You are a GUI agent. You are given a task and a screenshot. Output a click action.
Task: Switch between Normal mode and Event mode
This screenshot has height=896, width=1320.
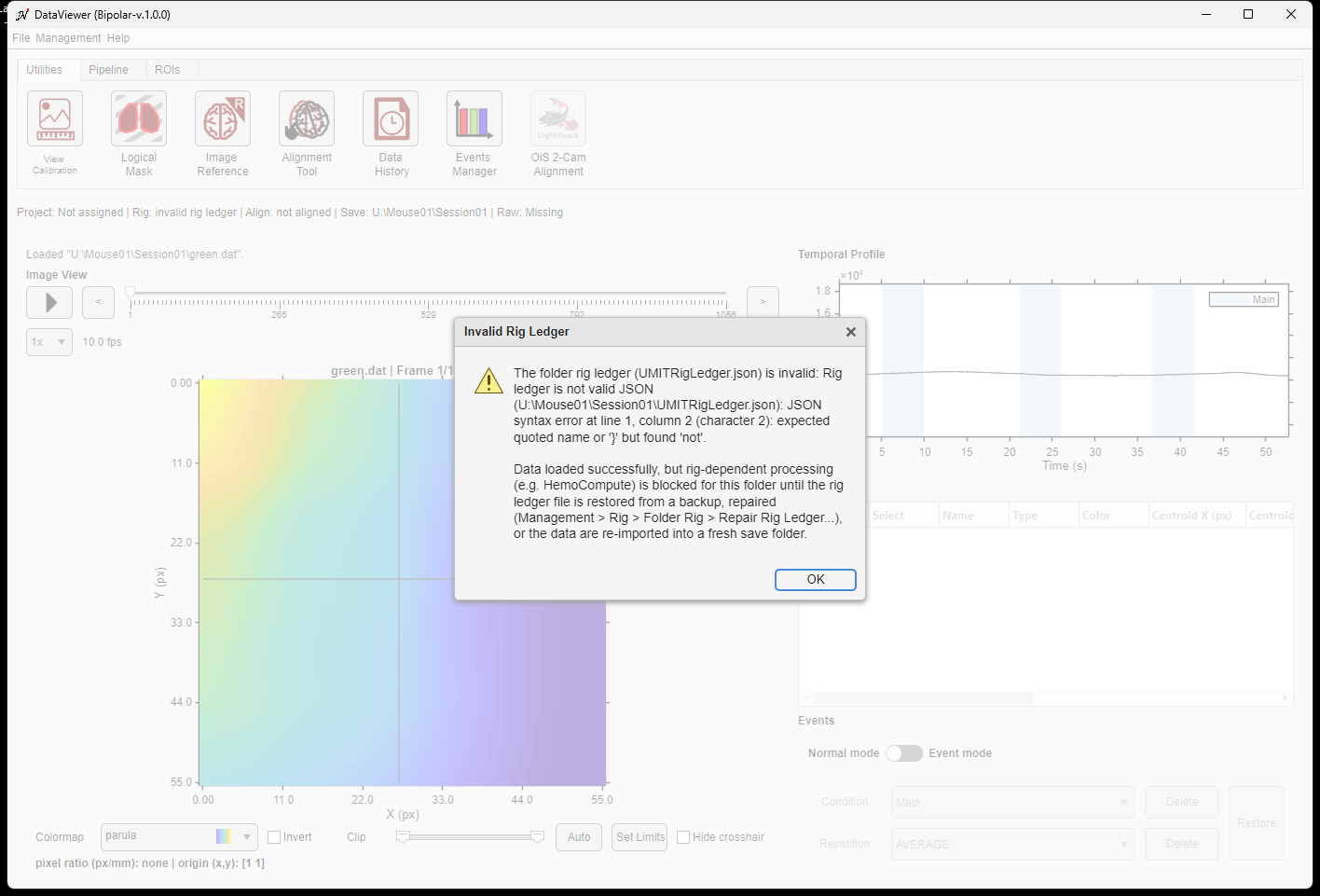click(x=904, y=753)
